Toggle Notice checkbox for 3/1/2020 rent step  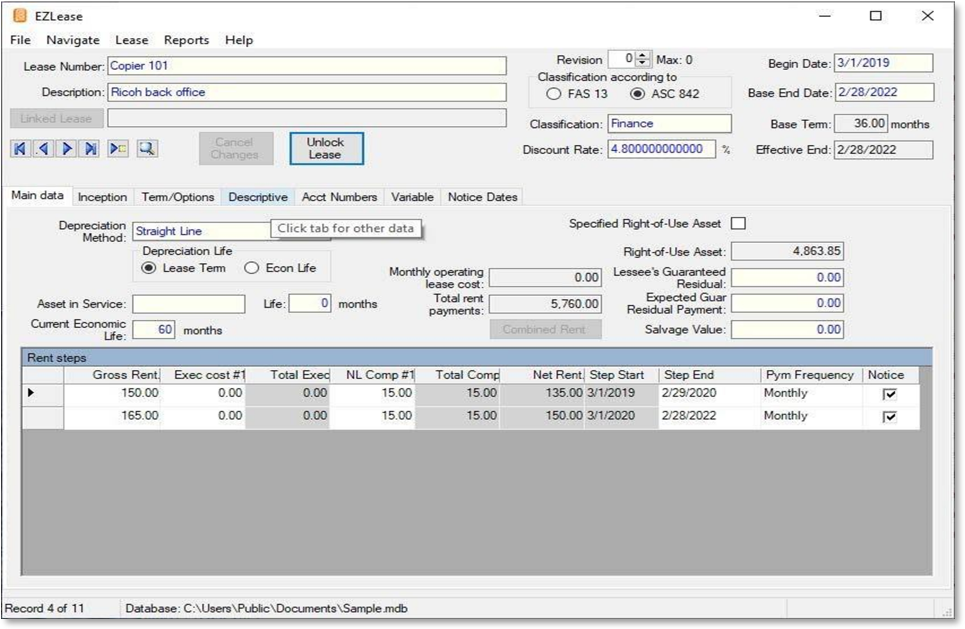[x=889, y=417]
